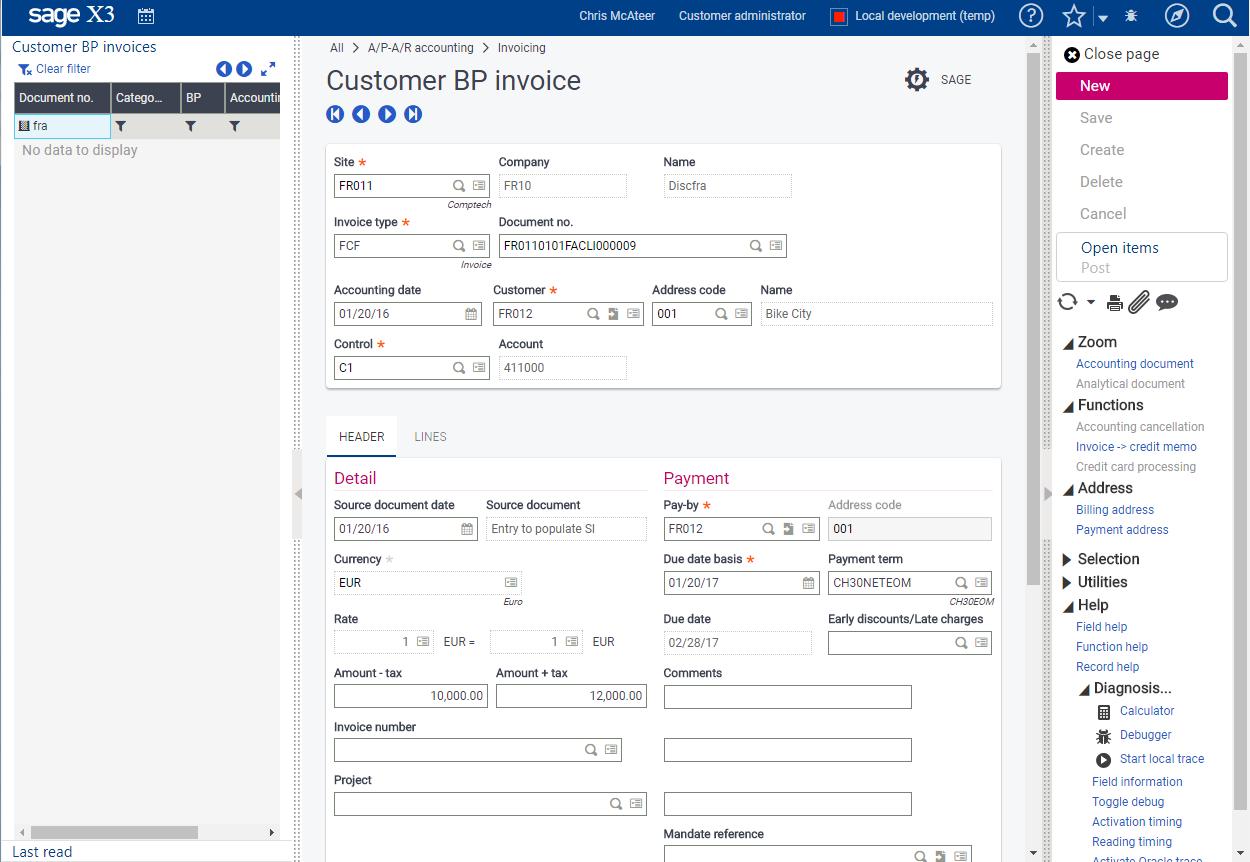Screen dimensions: 1250x862
Task: Click the Category column filter icon
Action: (x=120, y=127)
